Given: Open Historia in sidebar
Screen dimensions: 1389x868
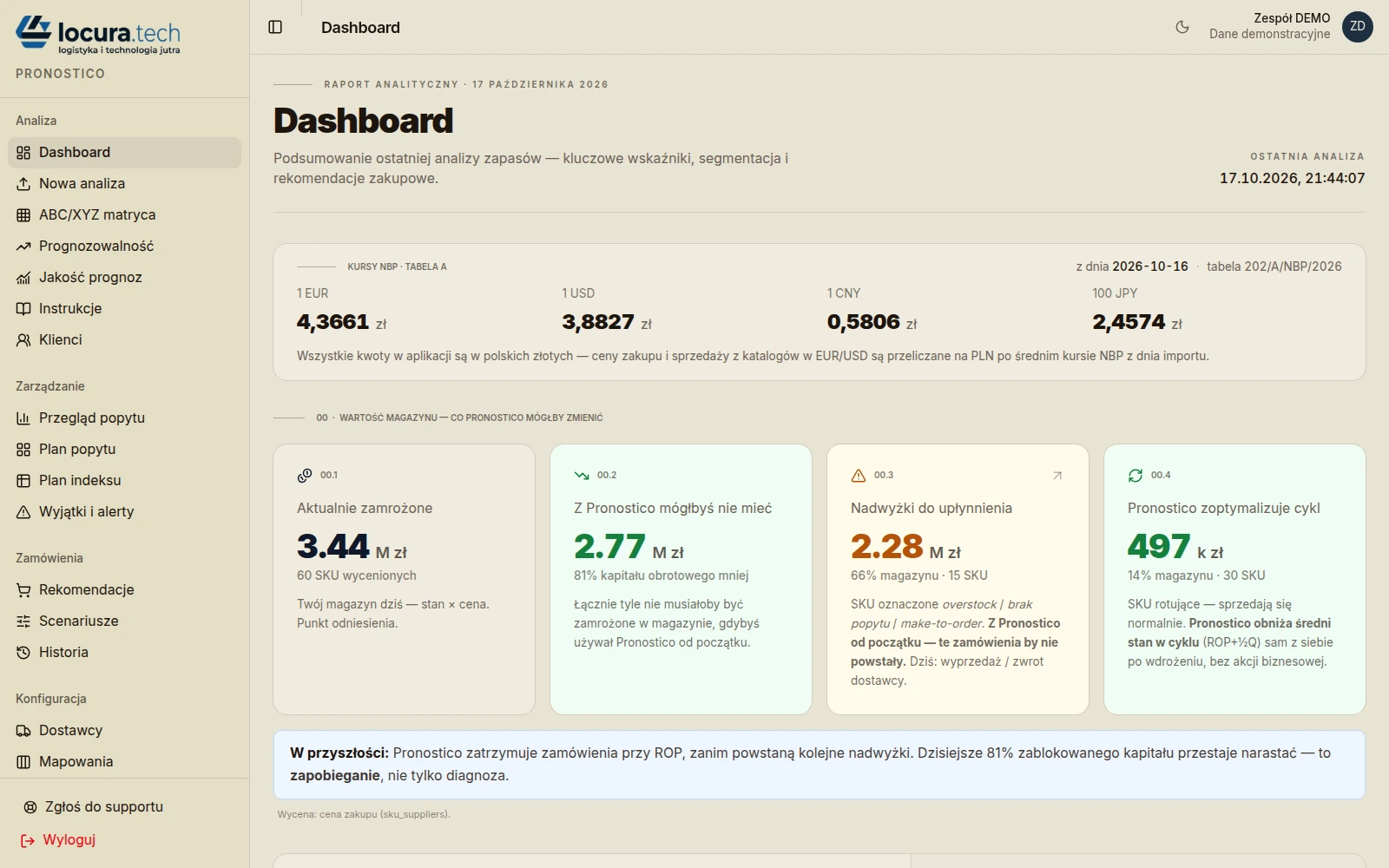Looking at the screenshot, I should 124,653.
